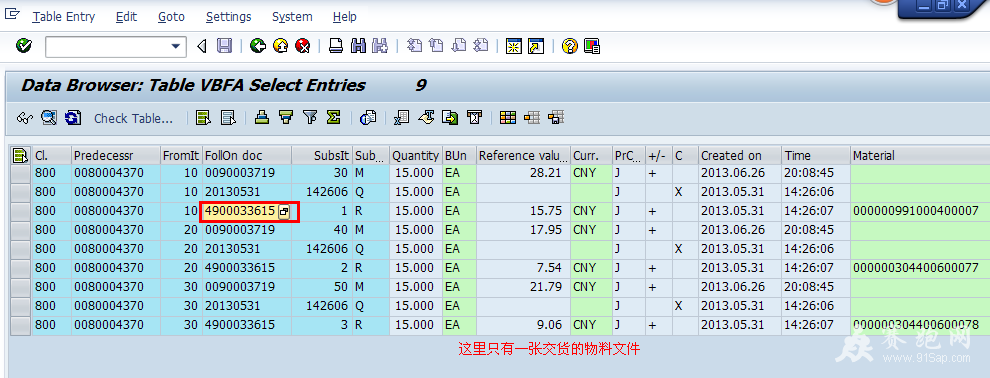Click the reference value 9.06 cell
This screenshot has height=378, width=990.
(523, 325)
